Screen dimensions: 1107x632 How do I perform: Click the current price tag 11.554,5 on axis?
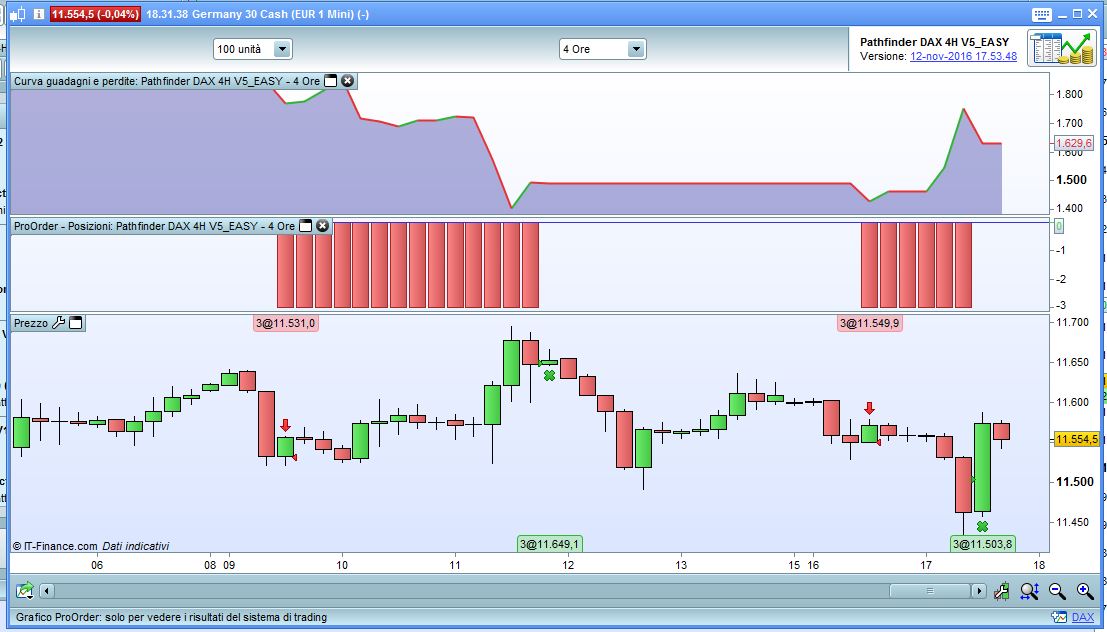tap(1076, 439)
